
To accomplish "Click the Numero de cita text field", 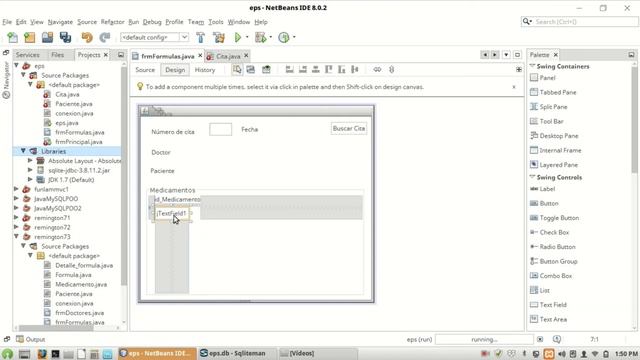I will [x=220, y=129].
